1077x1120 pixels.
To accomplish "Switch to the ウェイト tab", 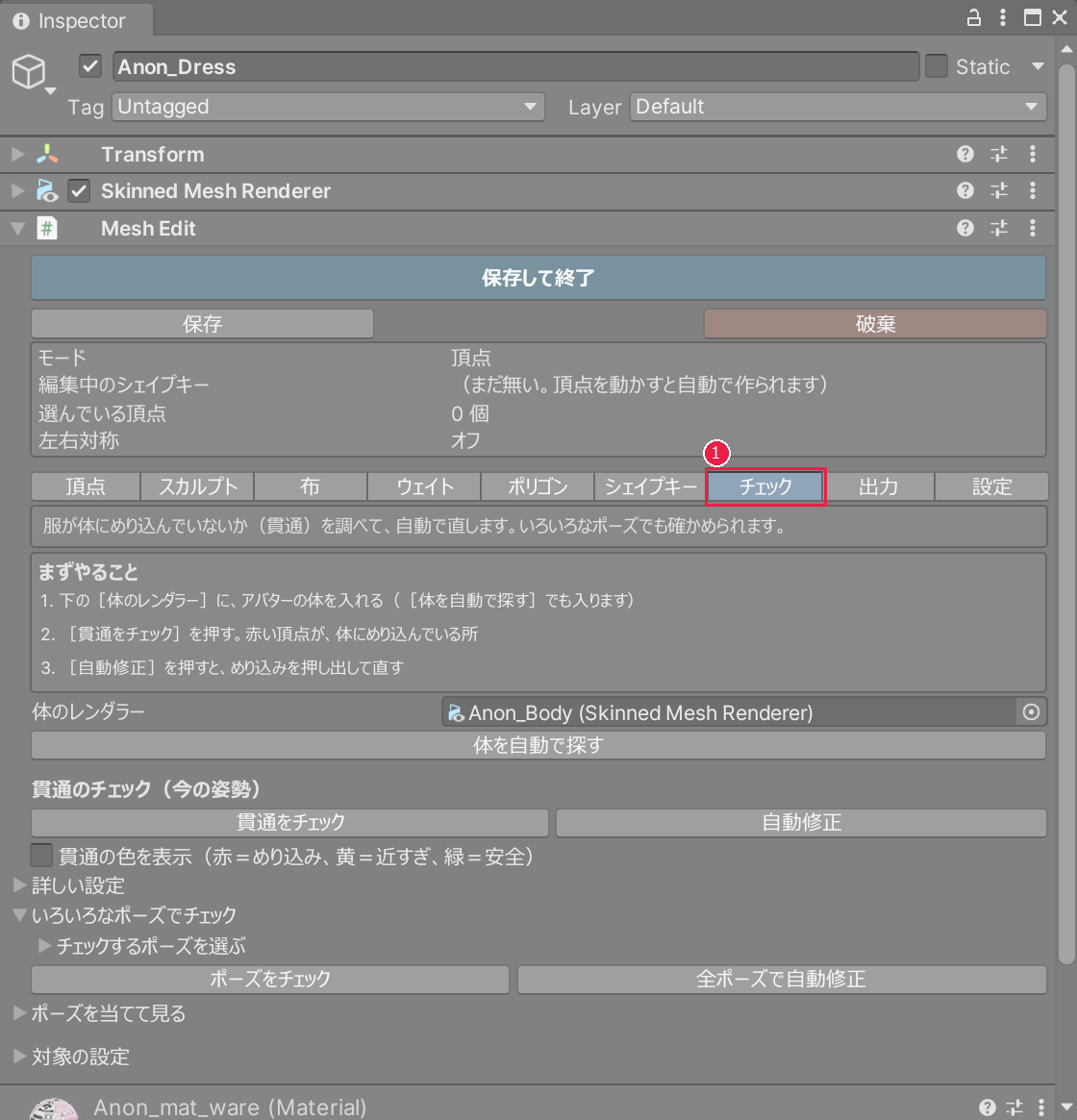I will coord(424,486).
